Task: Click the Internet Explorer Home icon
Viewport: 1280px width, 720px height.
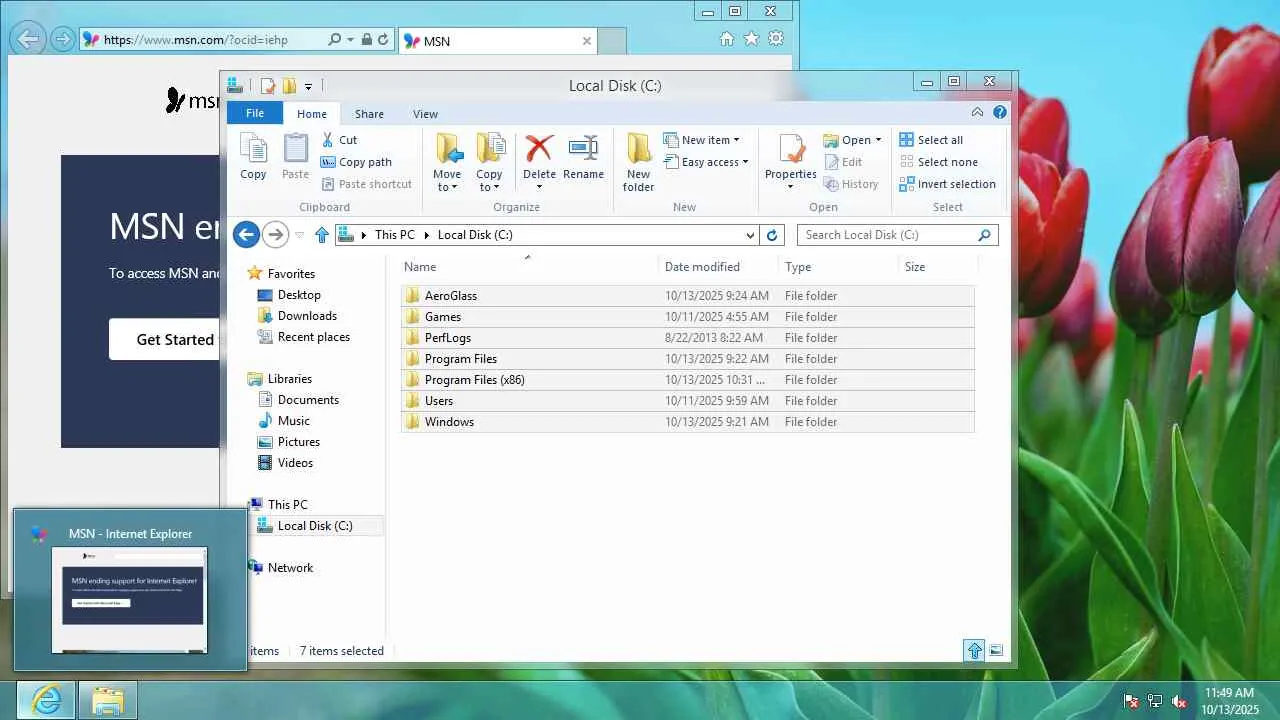Action: click(x=727, y=39)
